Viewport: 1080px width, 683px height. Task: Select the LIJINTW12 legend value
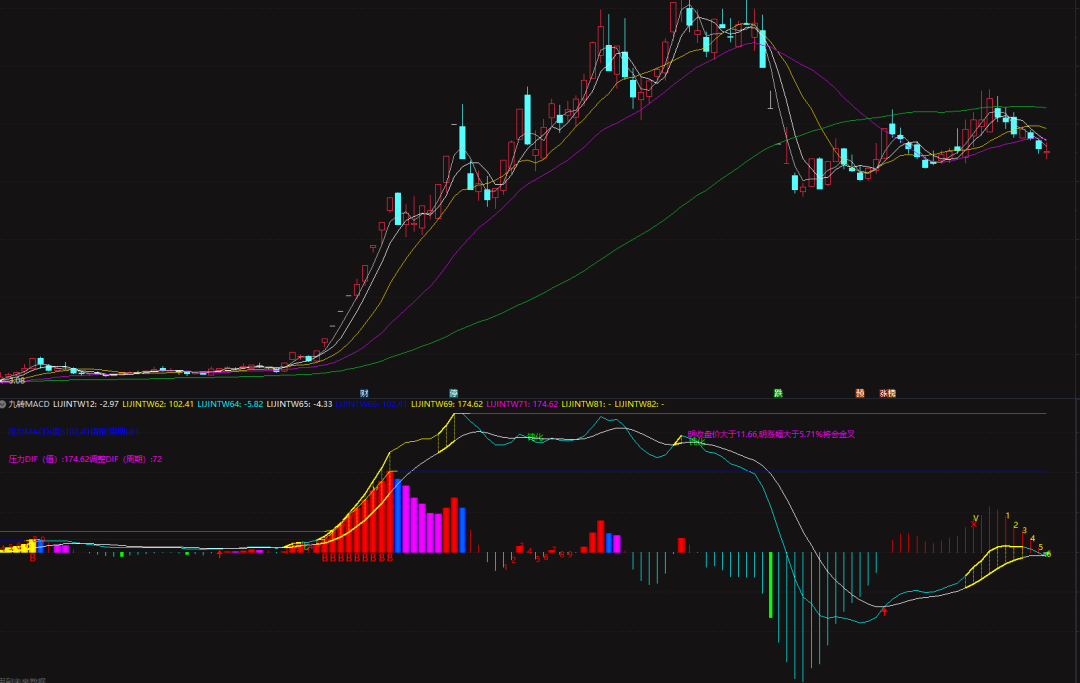point(86,404)
